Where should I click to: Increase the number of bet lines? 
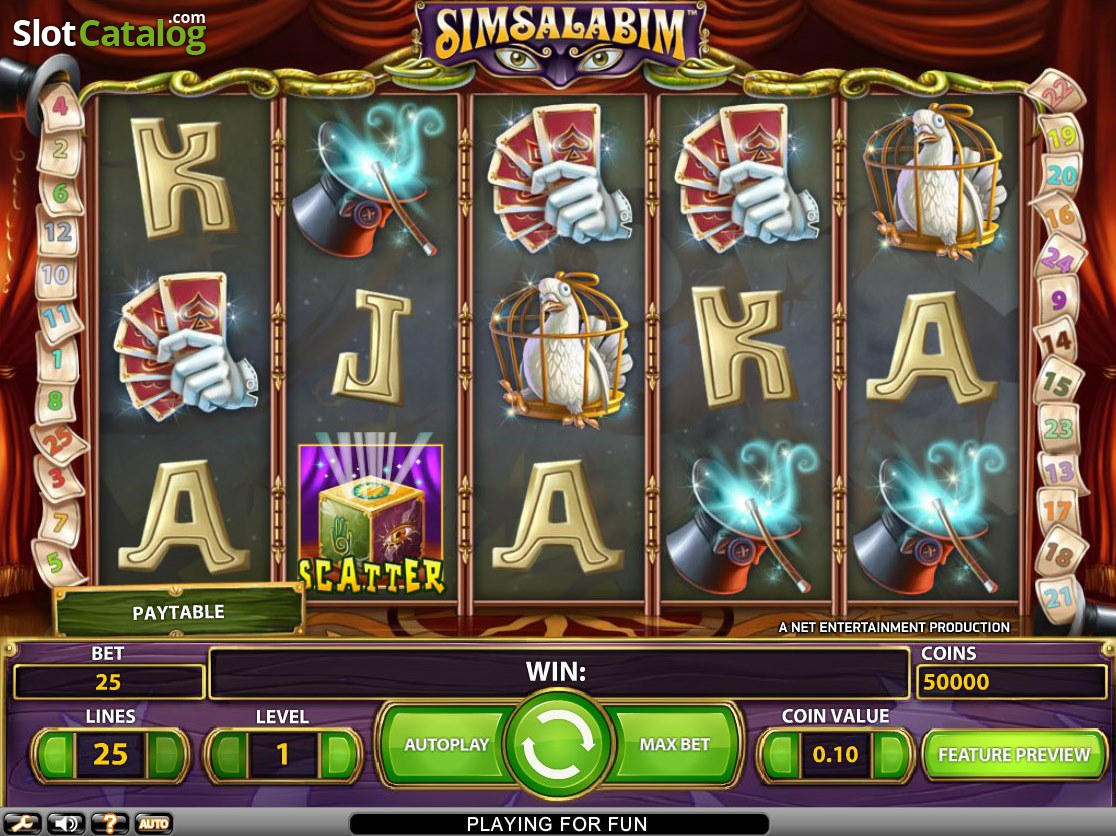pyautogui.click(x=165, y=754)
